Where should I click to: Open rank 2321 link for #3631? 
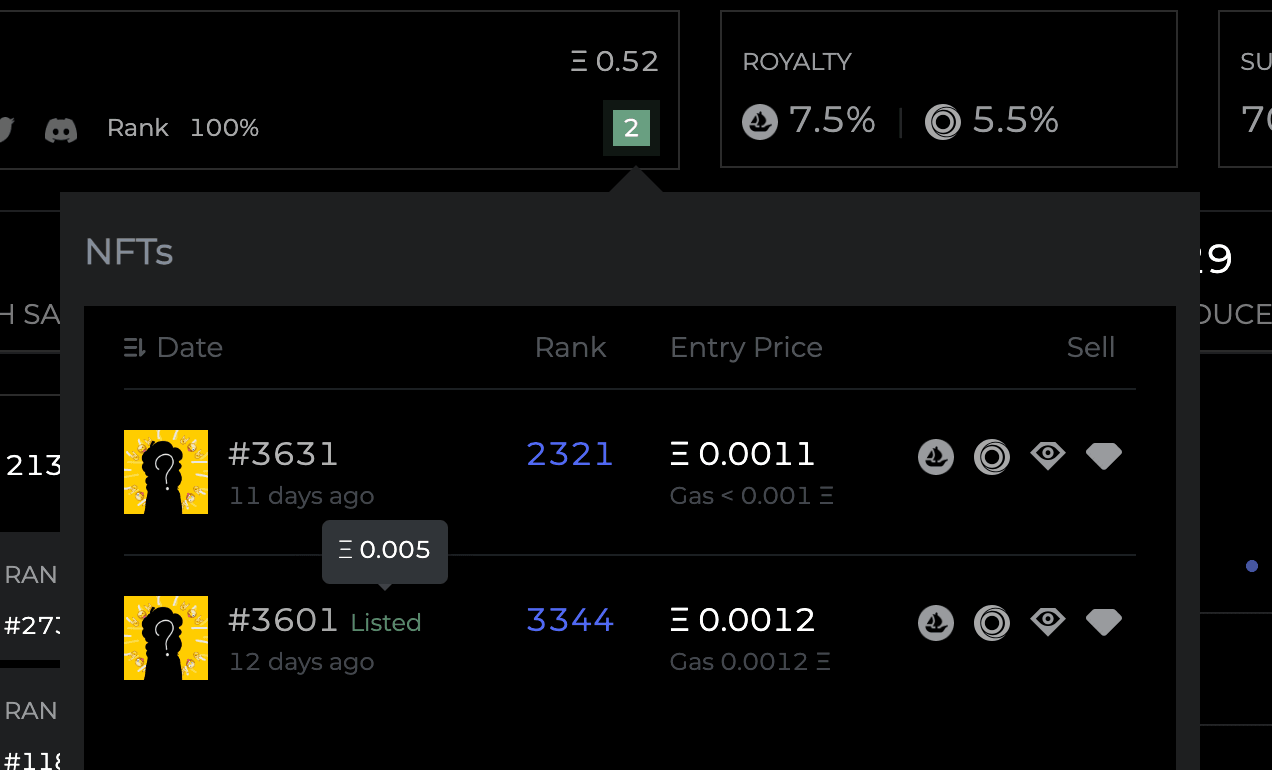[x=570, y=454]
